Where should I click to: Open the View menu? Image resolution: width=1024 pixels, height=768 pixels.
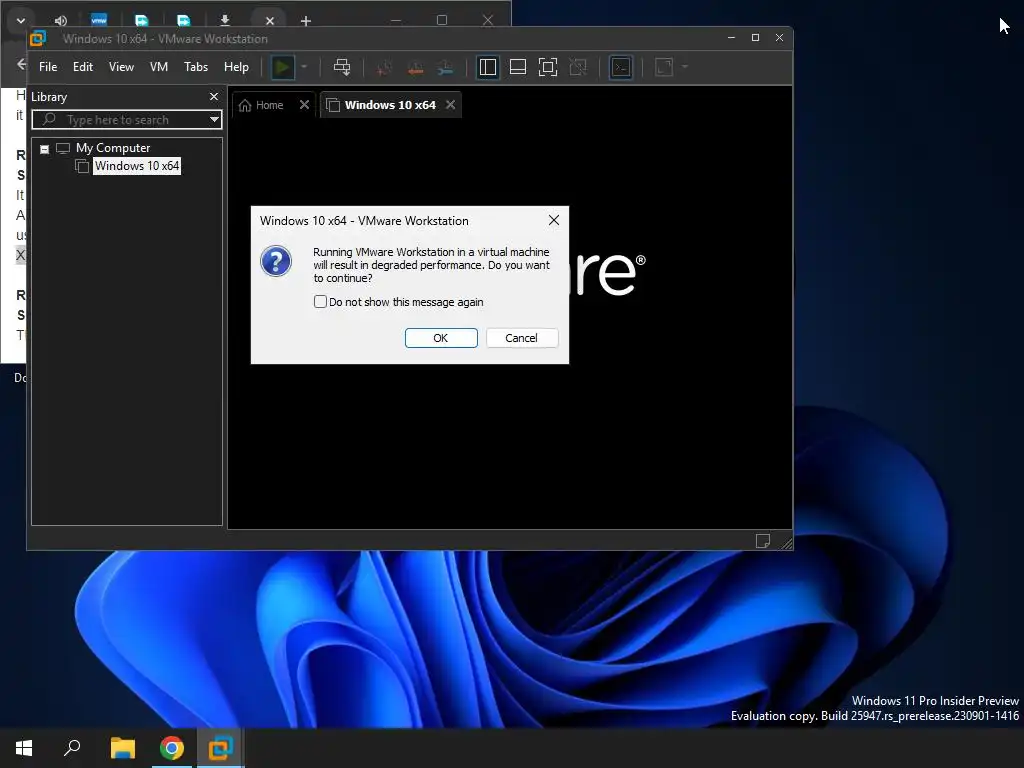[x=121, y=67]
